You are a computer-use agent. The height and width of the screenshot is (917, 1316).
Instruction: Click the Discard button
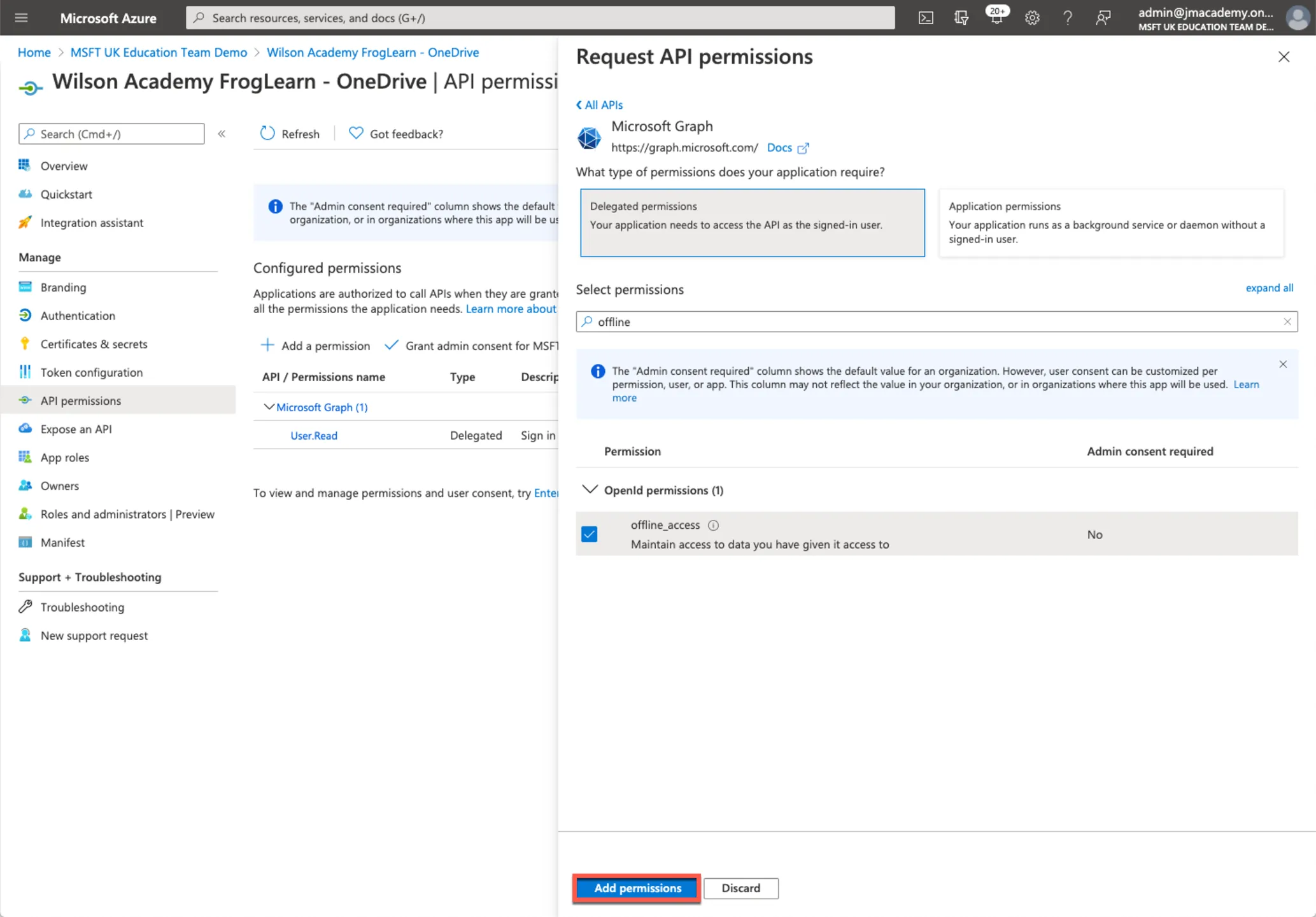coord(741,888)
